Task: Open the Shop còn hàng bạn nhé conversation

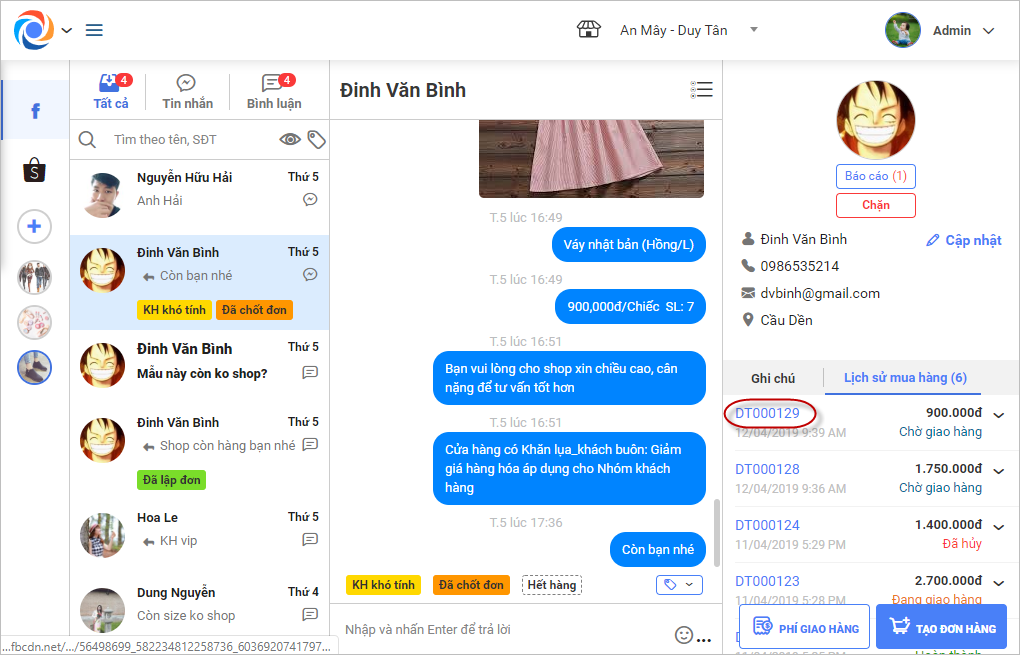Action: [200, 452]
